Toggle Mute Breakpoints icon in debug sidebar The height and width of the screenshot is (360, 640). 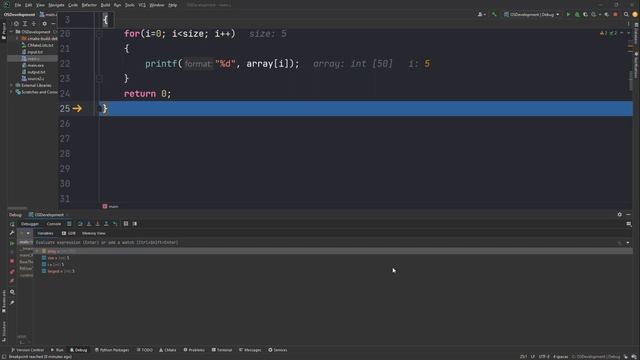12,281
